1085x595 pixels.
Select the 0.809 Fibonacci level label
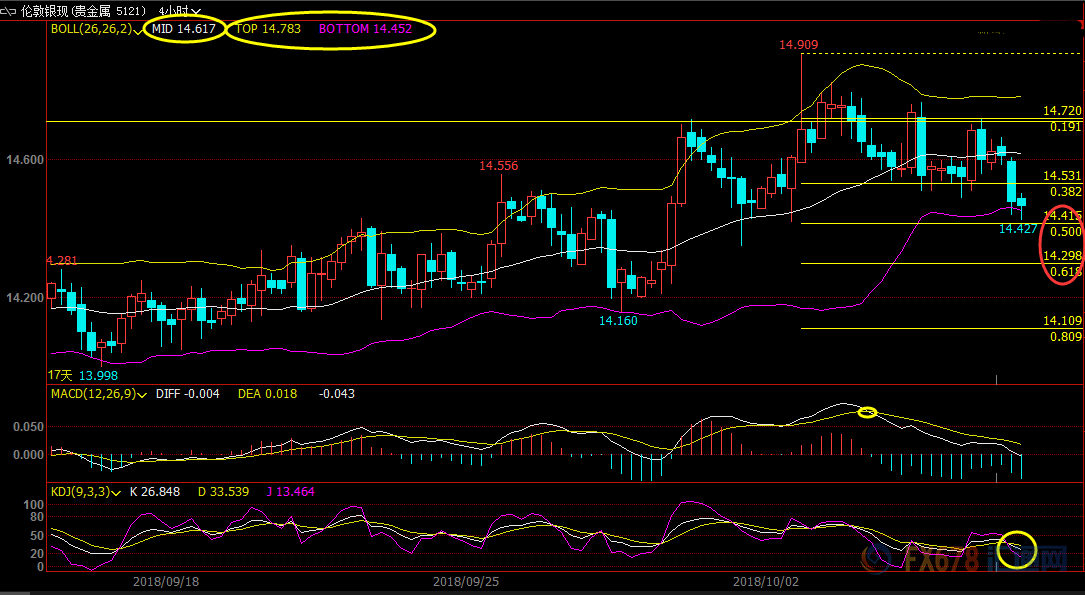[x=1065, y=337]
